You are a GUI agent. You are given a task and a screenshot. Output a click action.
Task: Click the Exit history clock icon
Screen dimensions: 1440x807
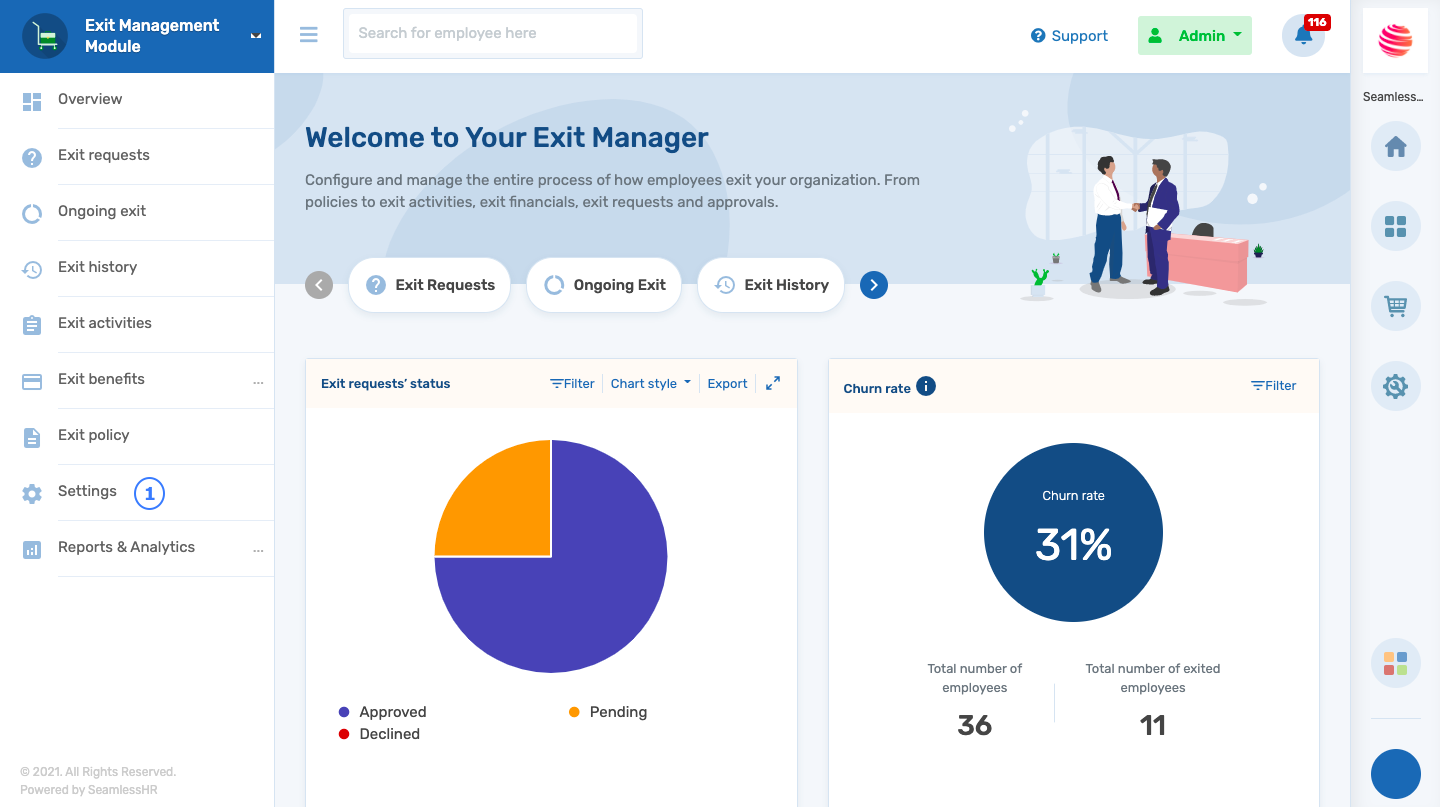point(31,268)
